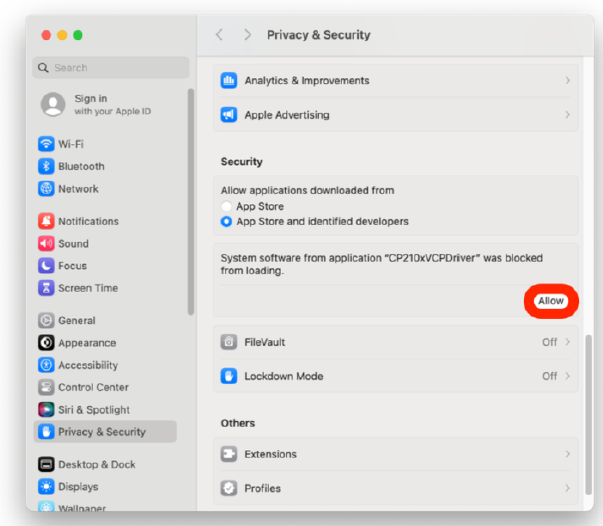Open Lockdown Mode detail chevron

(x=568, y=376)
